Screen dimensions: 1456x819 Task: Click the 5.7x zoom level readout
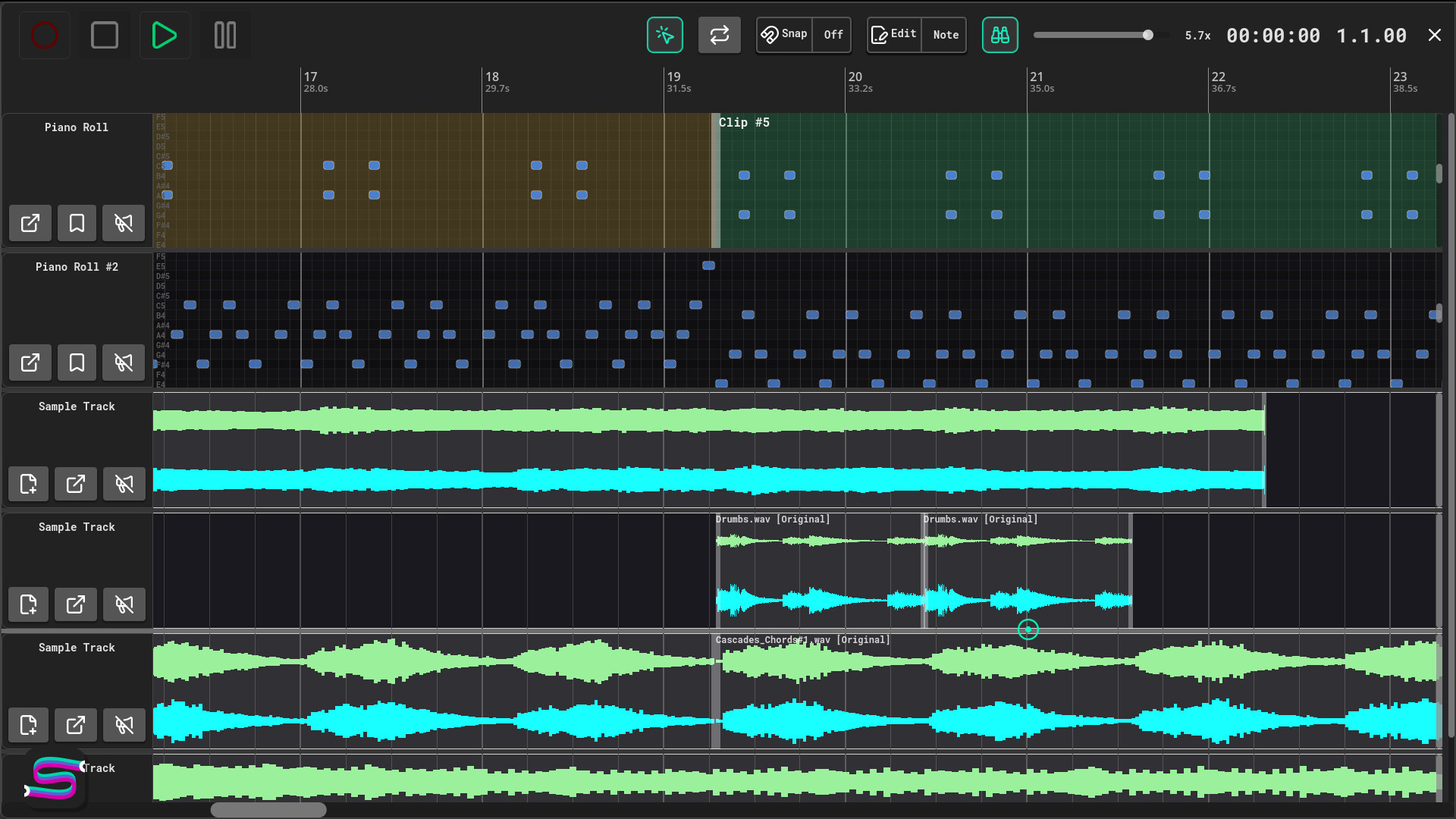1197,36
